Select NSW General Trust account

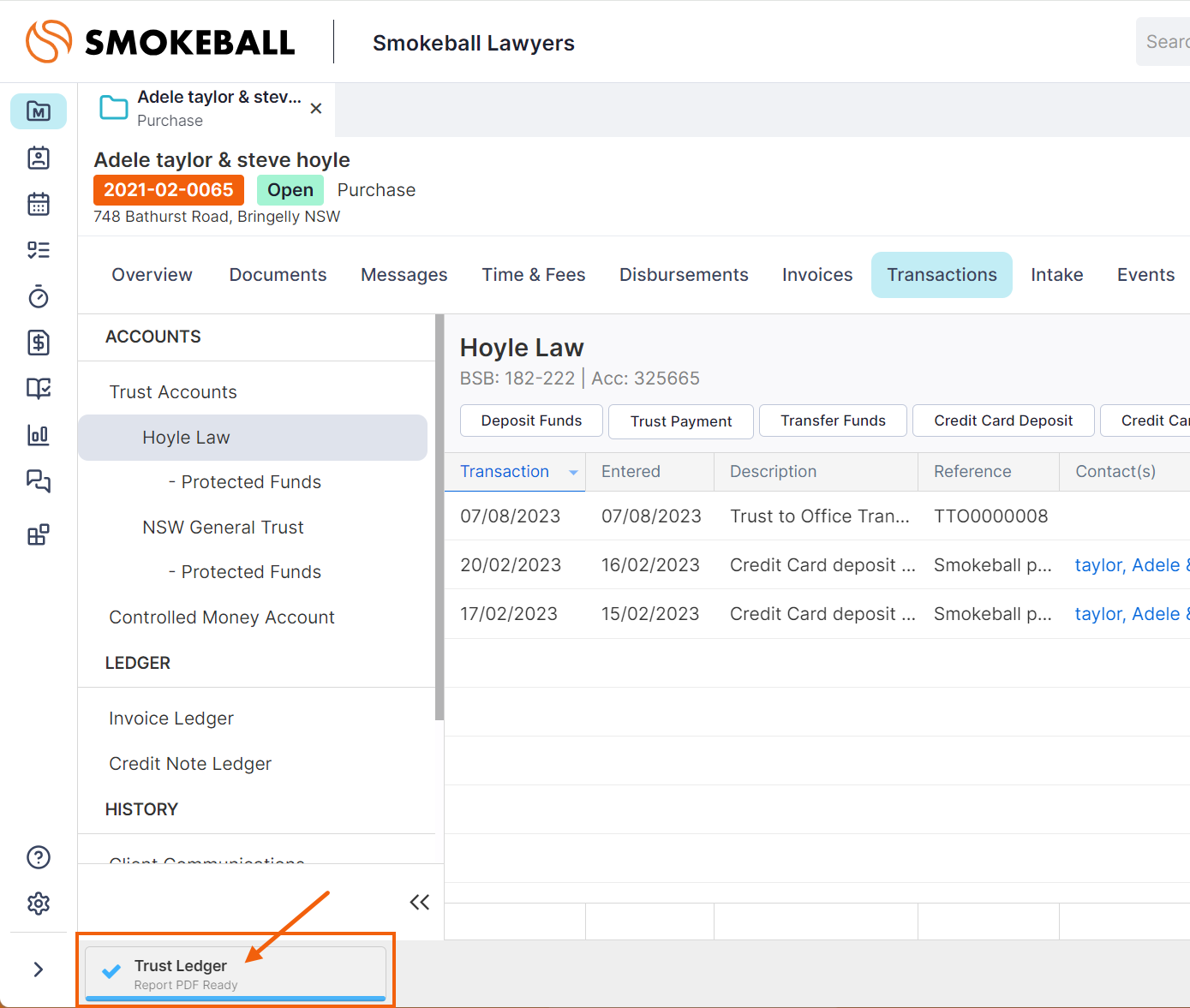(x=223, y=528)
